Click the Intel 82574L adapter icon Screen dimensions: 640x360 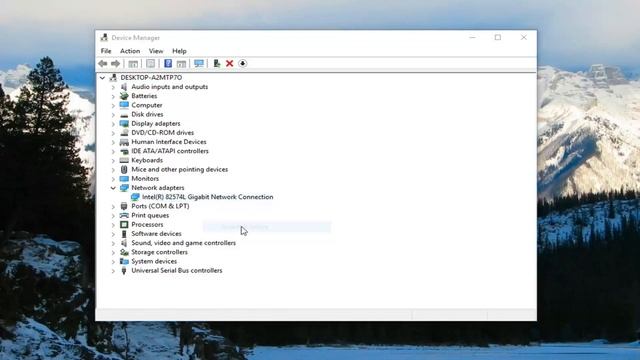(x=135, y=197)
